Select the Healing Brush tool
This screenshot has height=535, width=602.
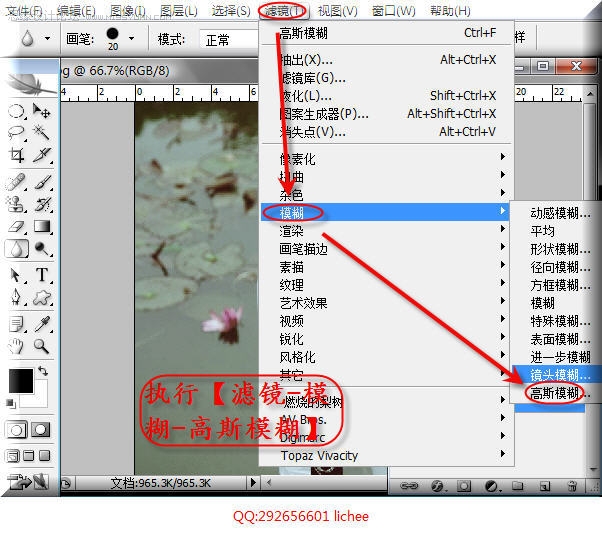(x=16, y=182)
